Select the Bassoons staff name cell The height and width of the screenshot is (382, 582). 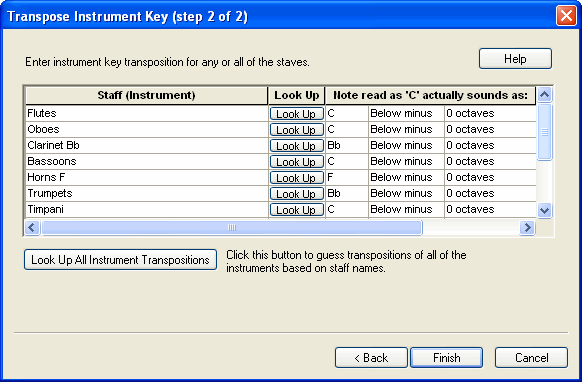(x=147, y=161)
